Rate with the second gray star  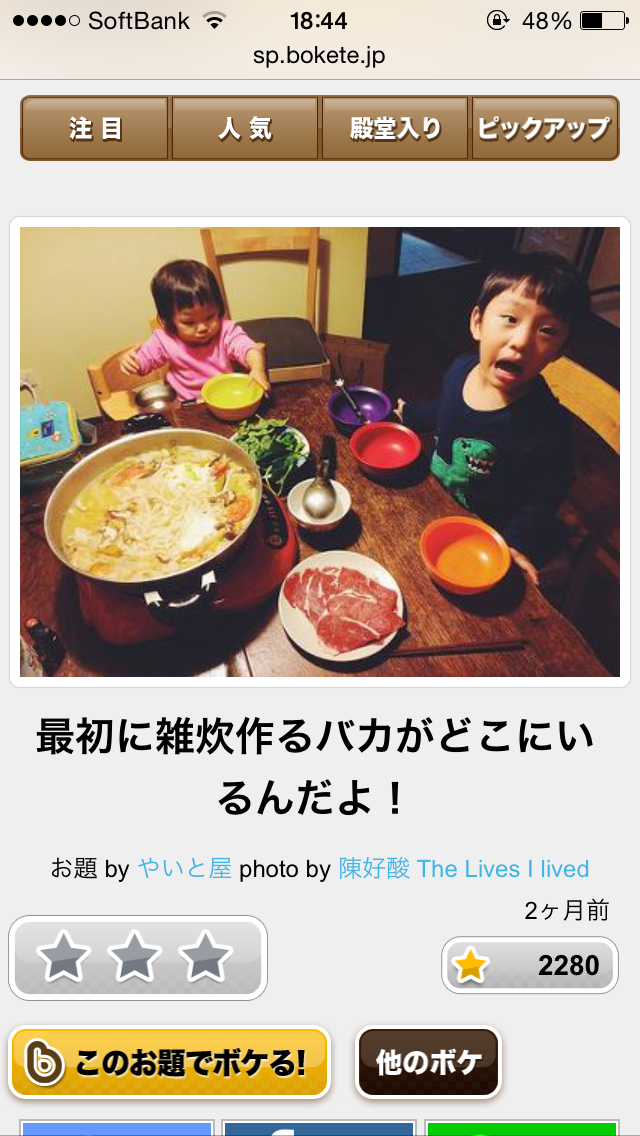point(135,958)
